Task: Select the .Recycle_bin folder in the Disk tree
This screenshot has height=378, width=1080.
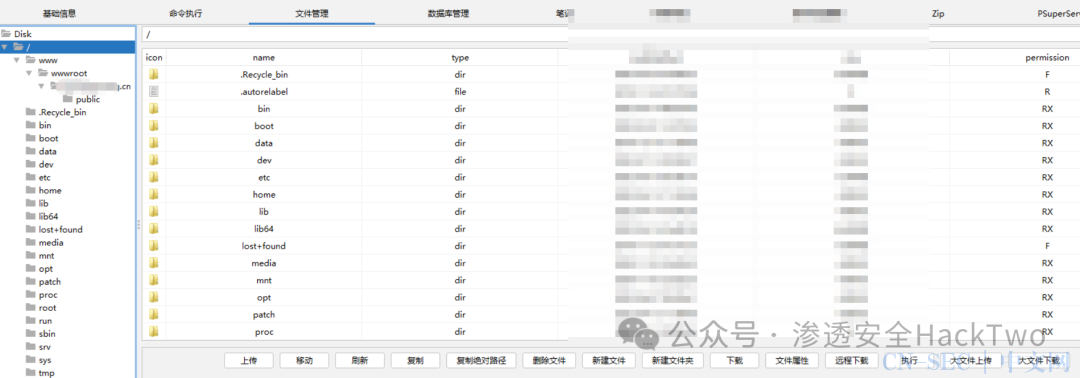Action: tap(63, 112)
